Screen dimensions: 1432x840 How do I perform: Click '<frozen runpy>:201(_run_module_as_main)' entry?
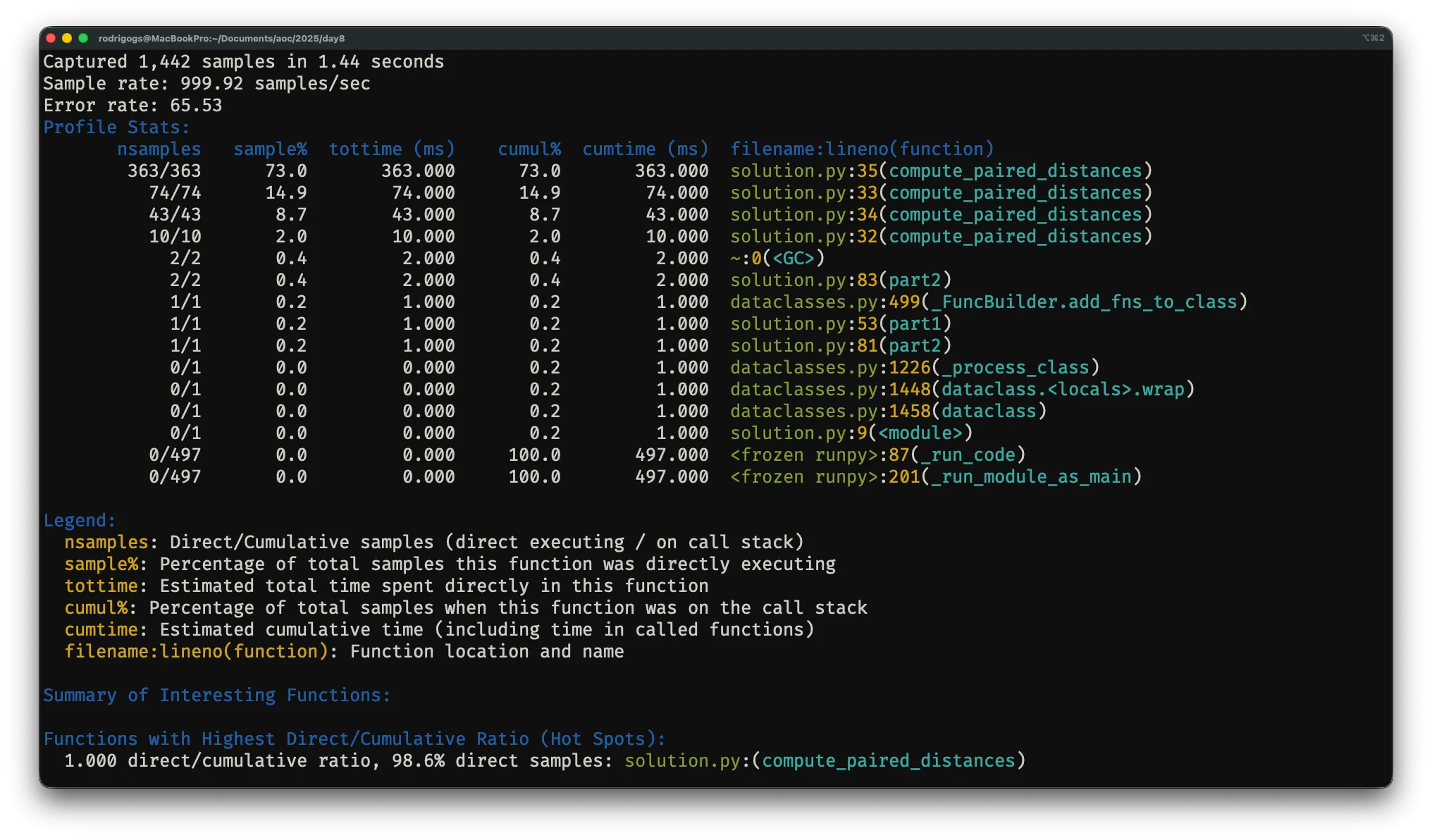click(936, 477)
